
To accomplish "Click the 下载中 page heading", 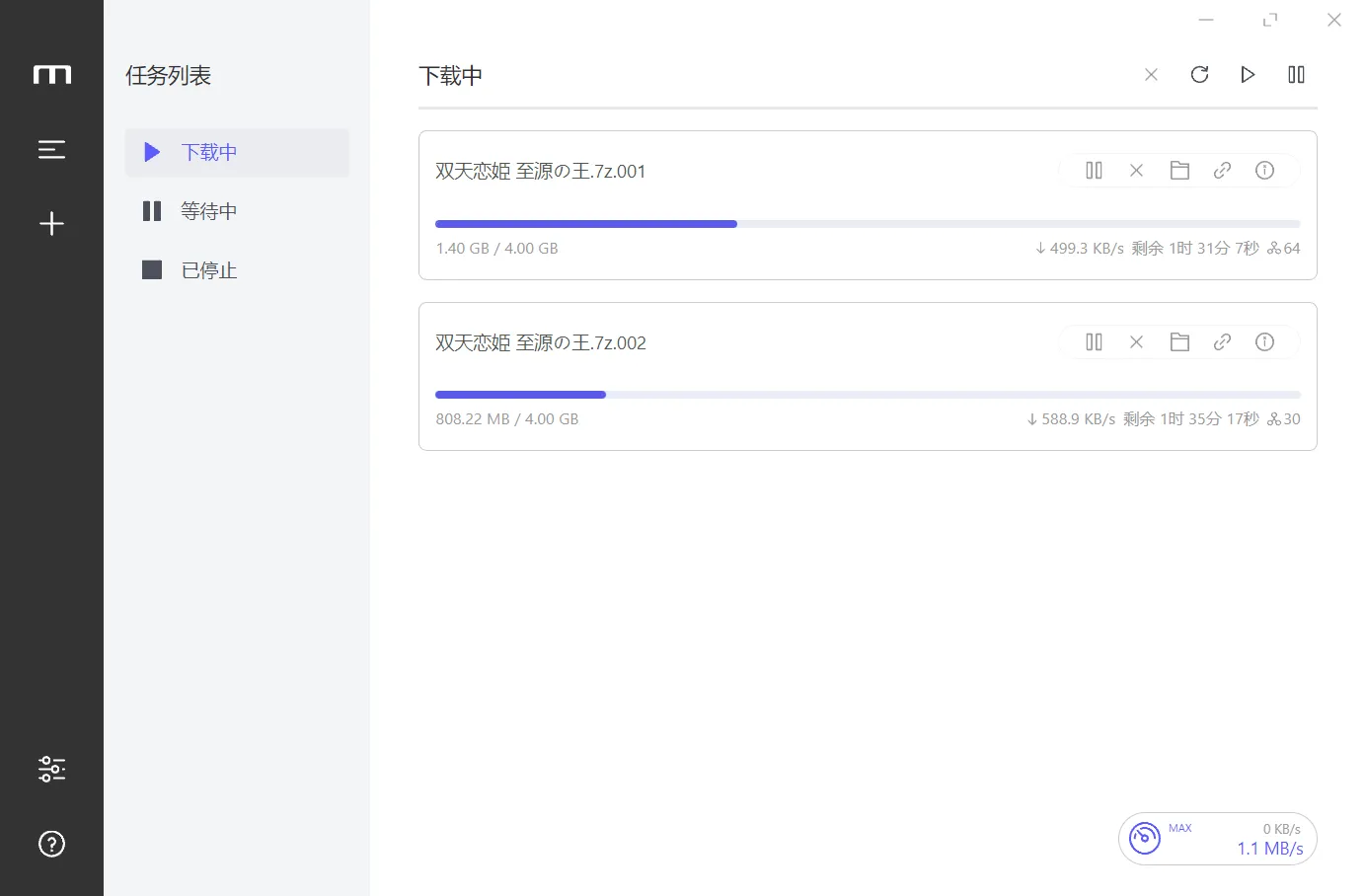I will coord(450,76).
